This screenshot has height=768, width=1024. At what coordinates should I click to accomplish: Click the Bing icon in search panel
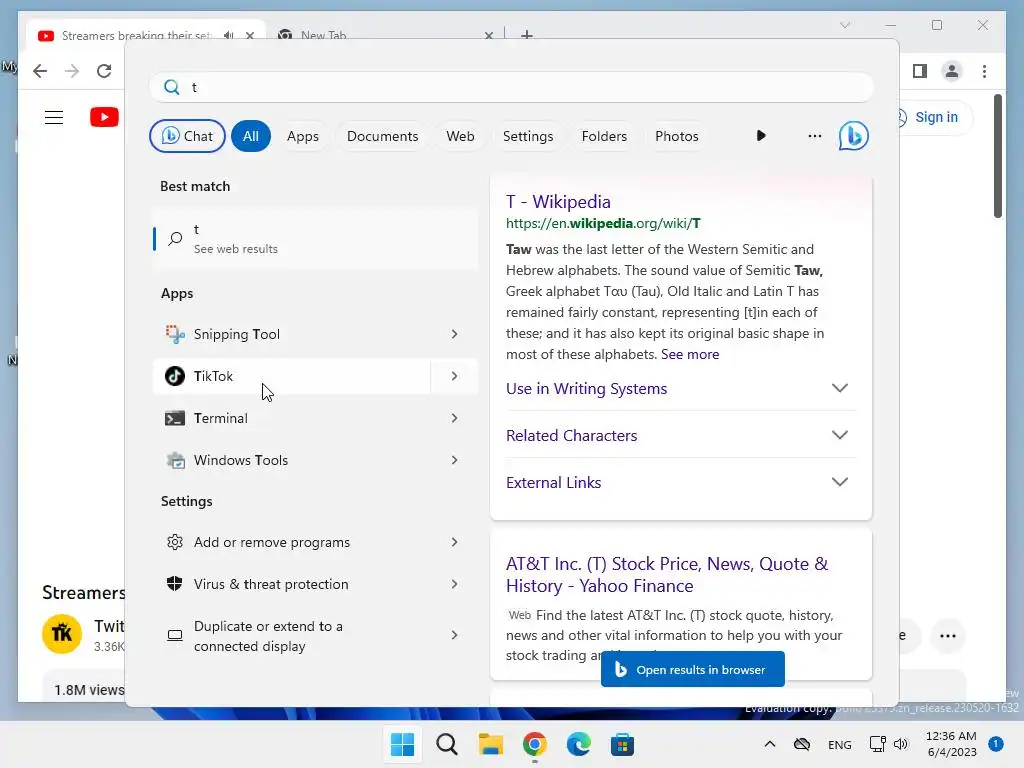click(x=853, y=136)
